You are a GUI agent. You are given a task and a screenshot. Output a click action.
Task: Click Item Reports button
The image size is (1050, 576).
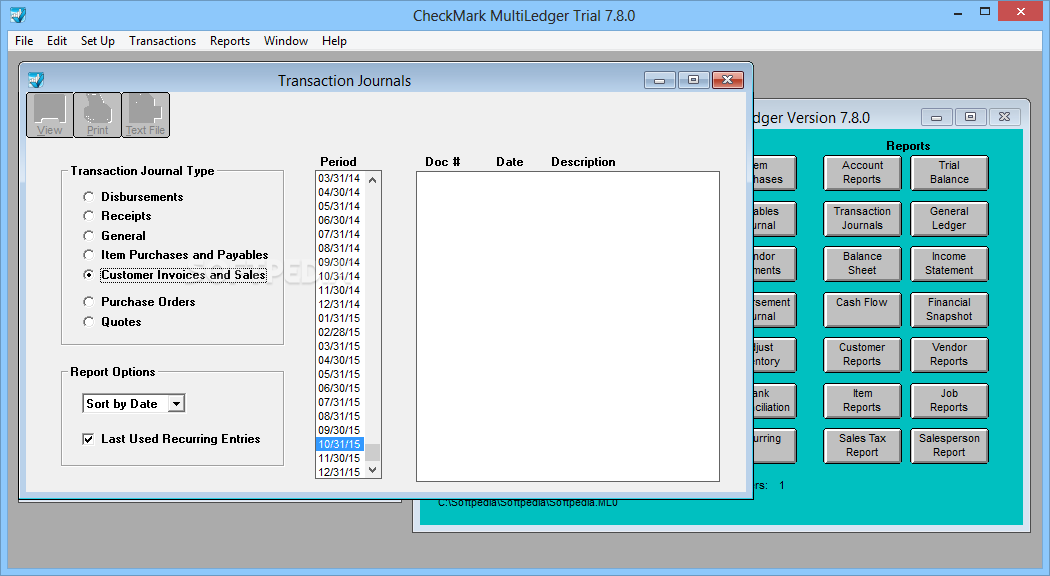tap(862, 401)
